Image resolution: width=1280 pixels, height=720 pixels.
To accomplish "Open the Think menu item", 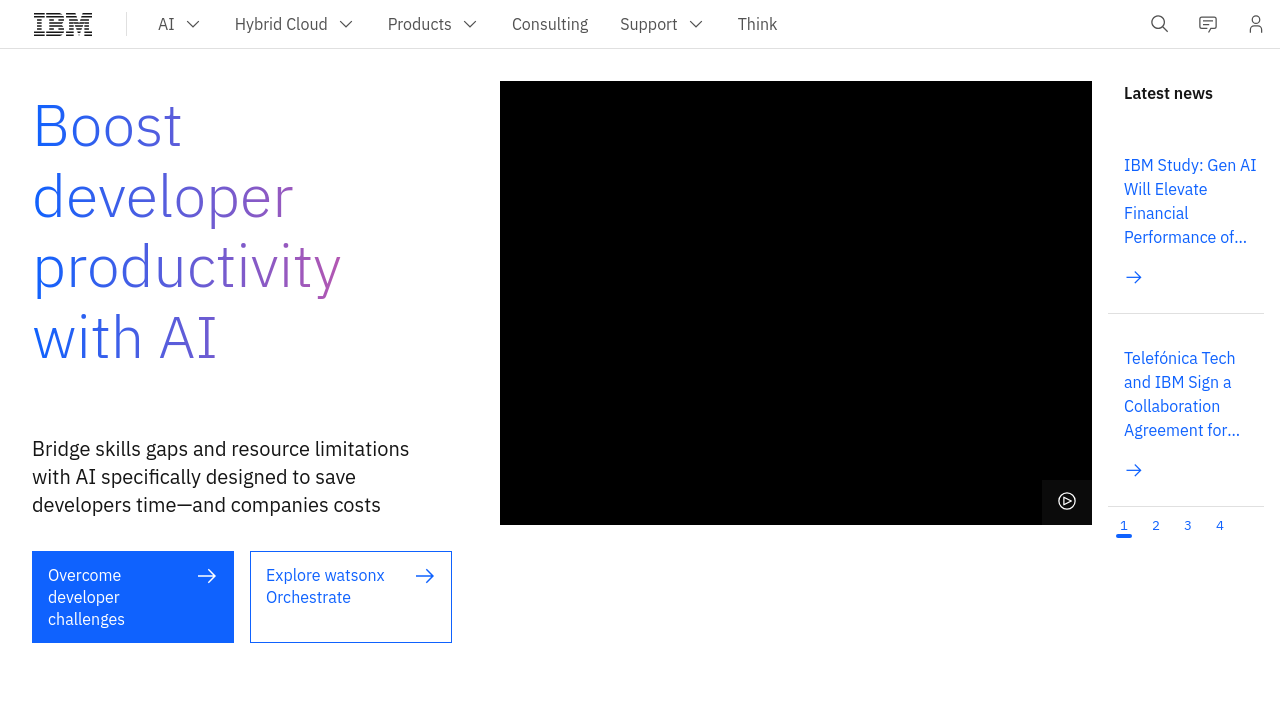I will click(757, 24).
